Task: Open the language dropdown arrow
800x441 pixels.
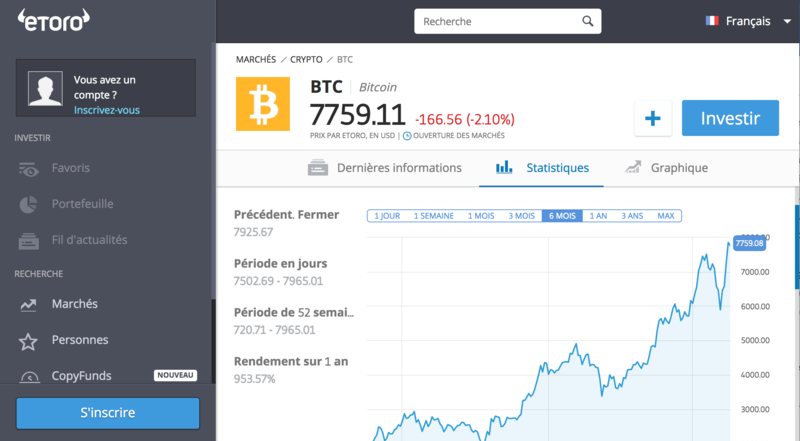Action: coord(787,21)
